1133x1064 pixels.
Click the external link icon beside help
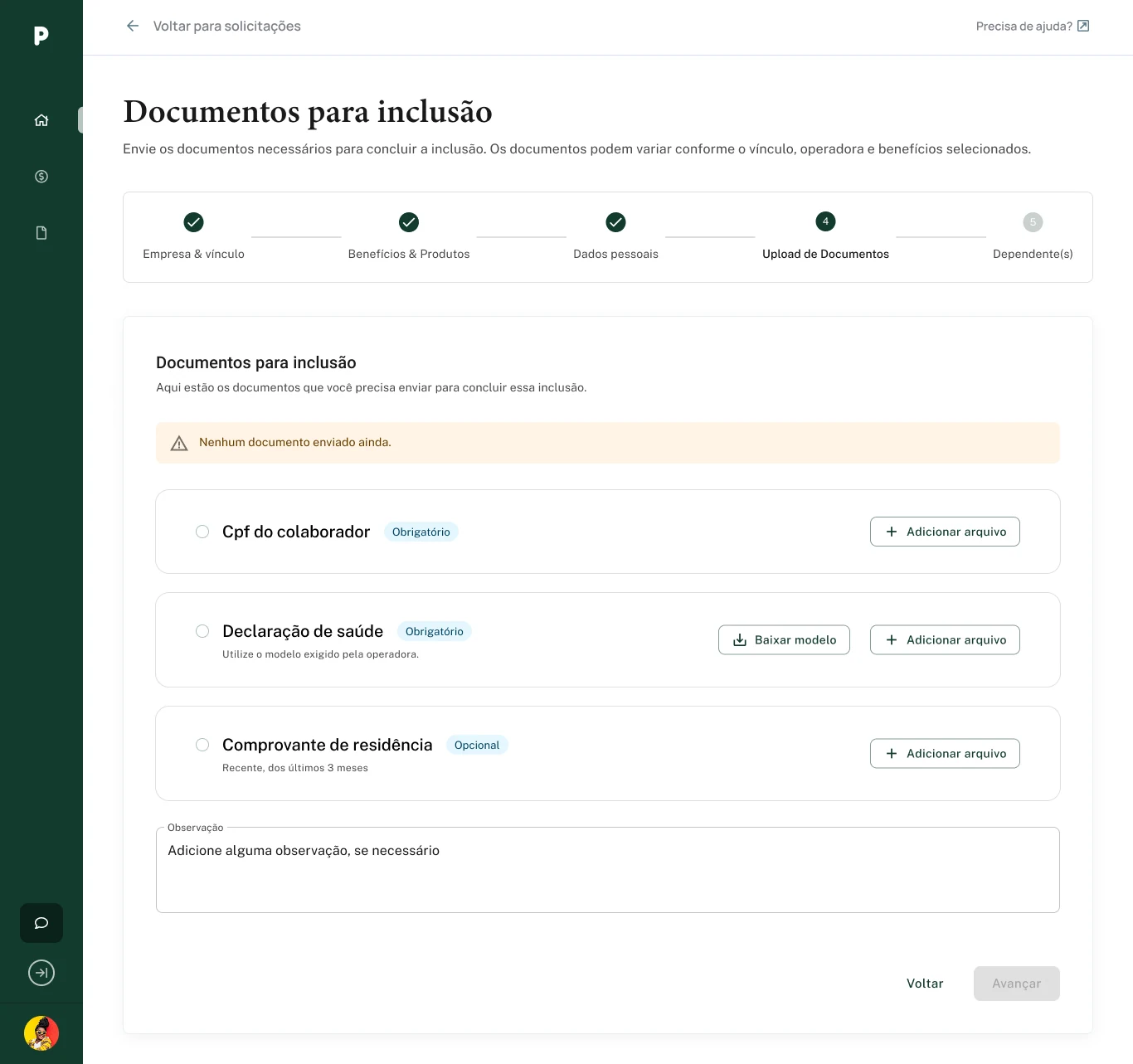1083,26
